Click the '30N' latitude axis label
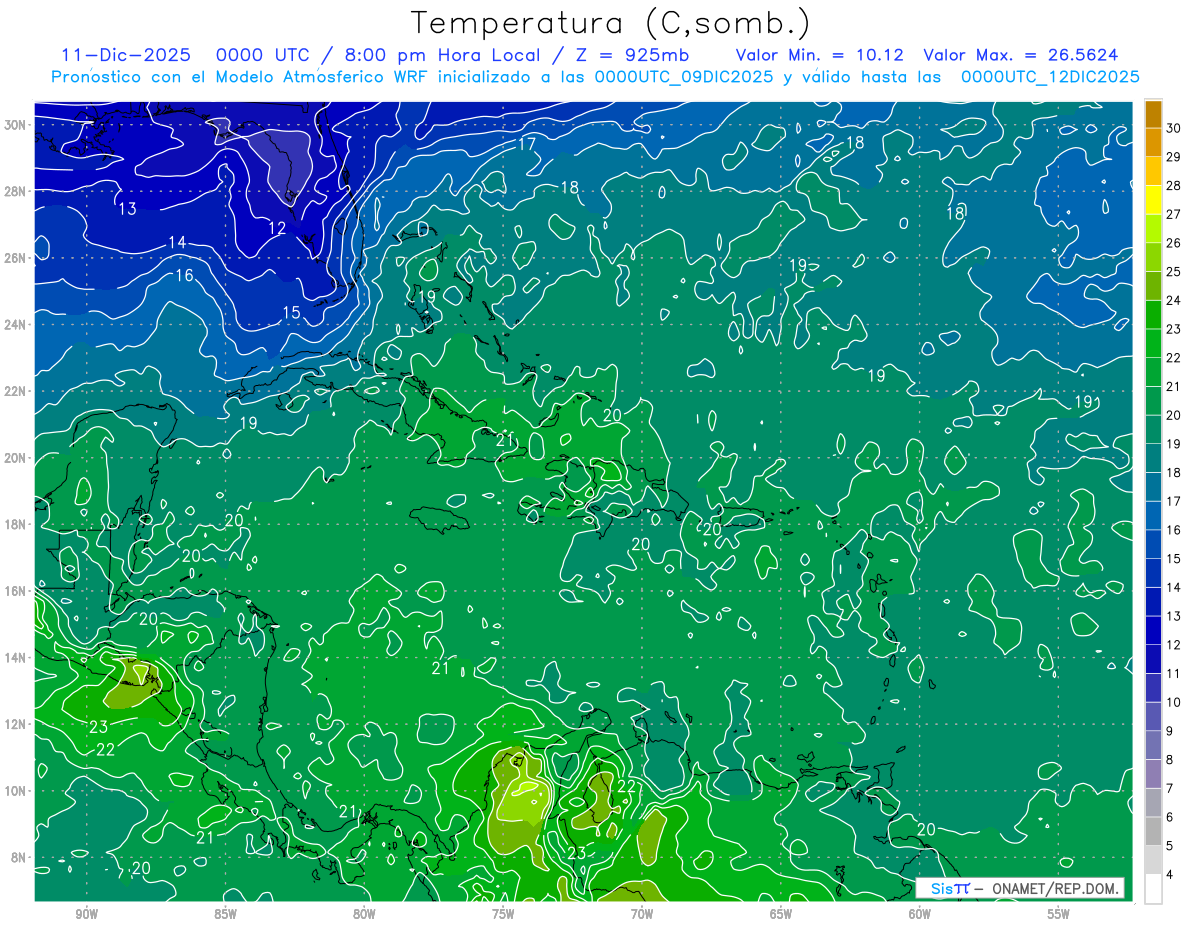Image resolution: width=1200 pixels, height=927 pixels. point(15,125)
